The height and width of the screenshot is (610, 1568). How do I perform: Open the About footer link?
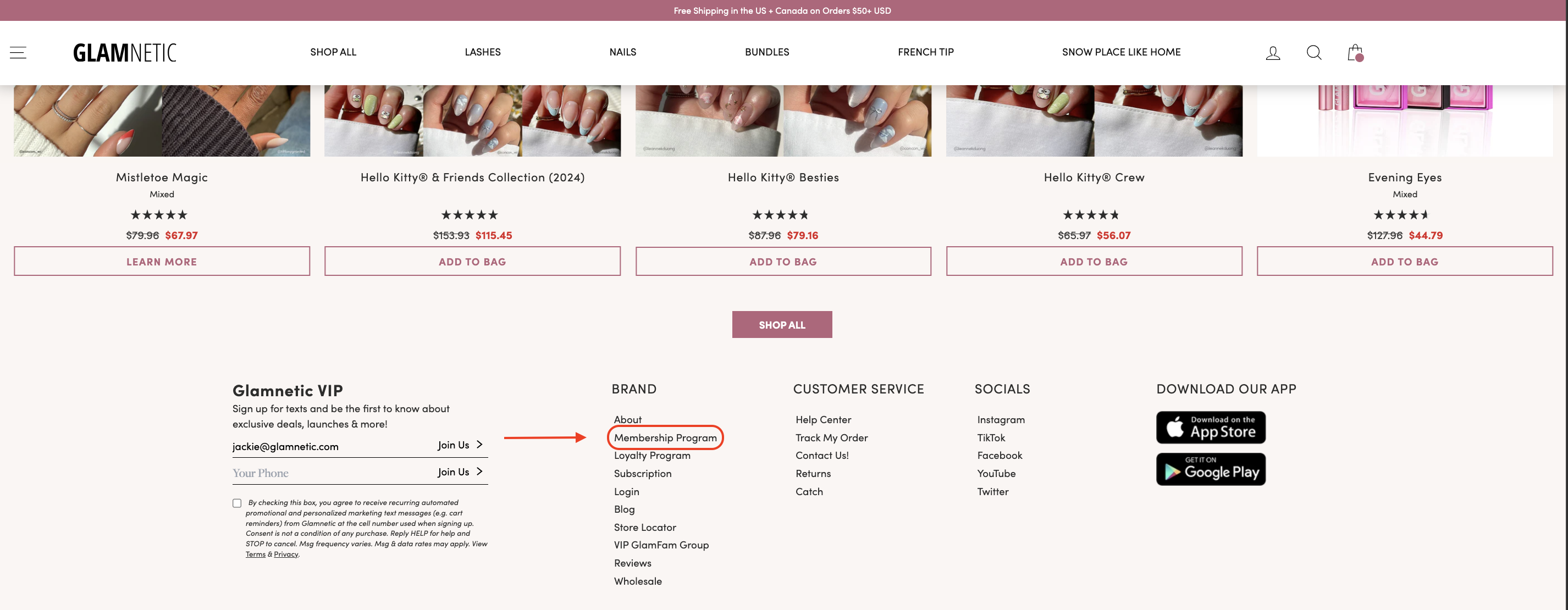[x=627, y=420]
